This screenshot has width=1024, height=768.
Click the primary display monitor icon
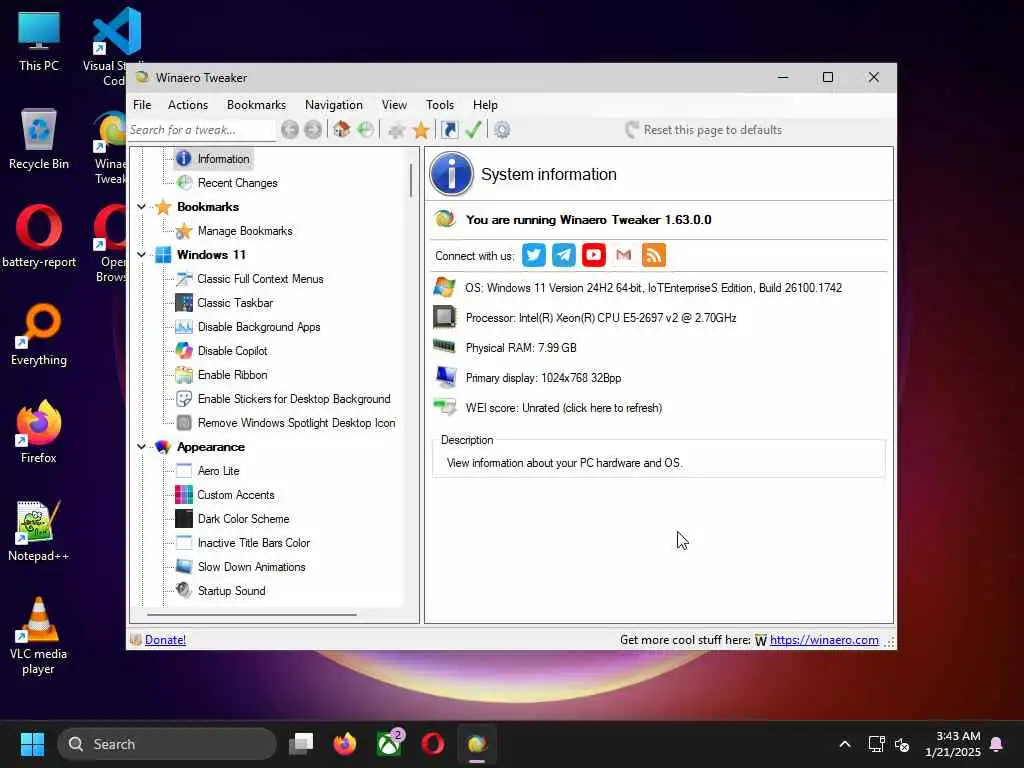(x=445, y=377)
